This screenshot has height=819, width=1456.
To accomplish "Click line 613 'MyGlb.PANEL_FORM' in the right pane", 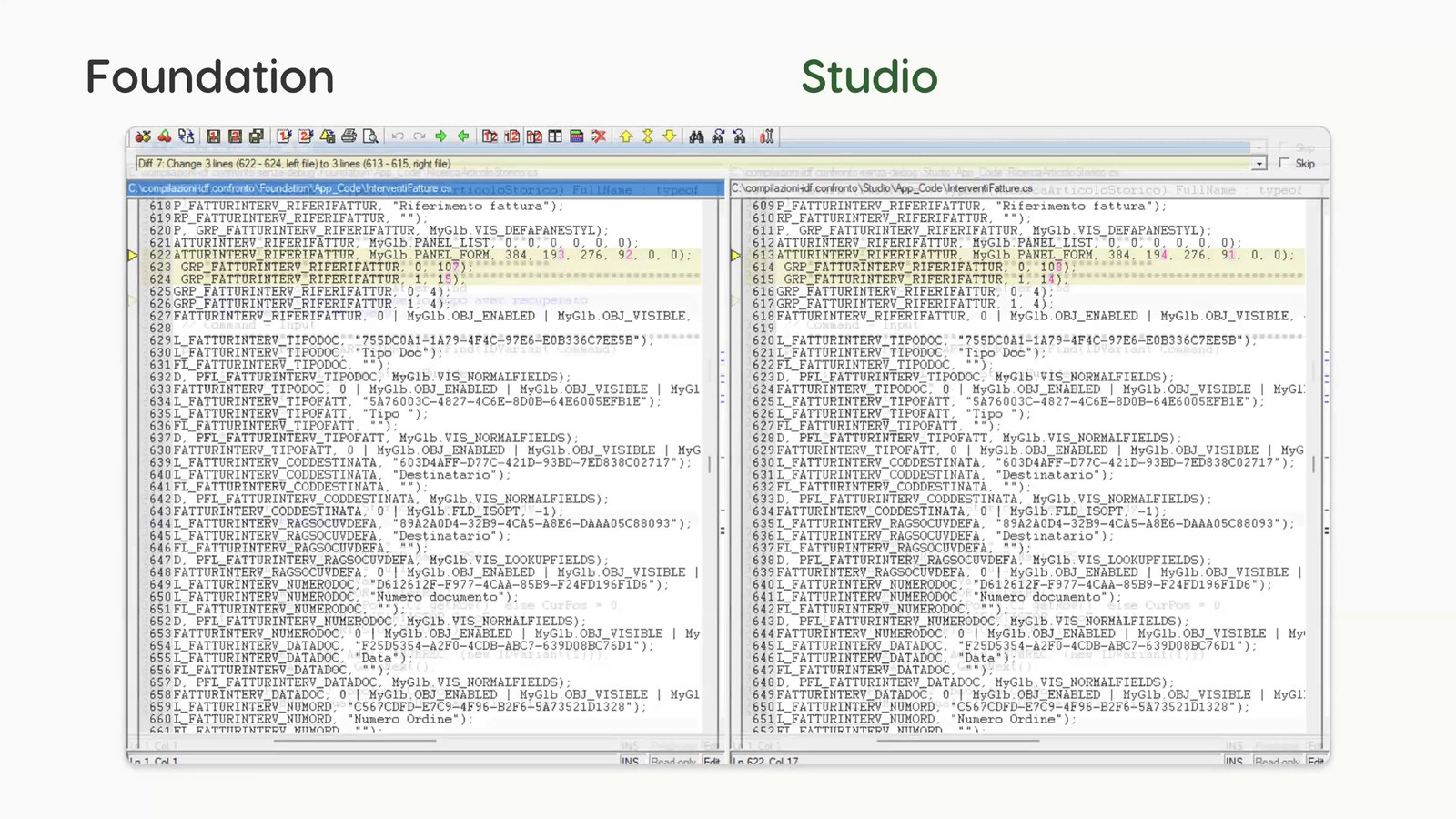I will [1033, 255].
